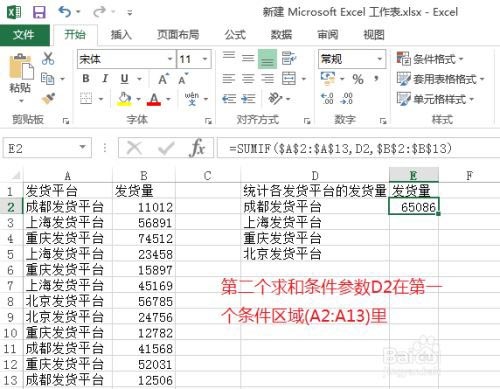Screen dimensions: 500x389
Task: Click Decrease Decimal icon
Action: [347, 99]
